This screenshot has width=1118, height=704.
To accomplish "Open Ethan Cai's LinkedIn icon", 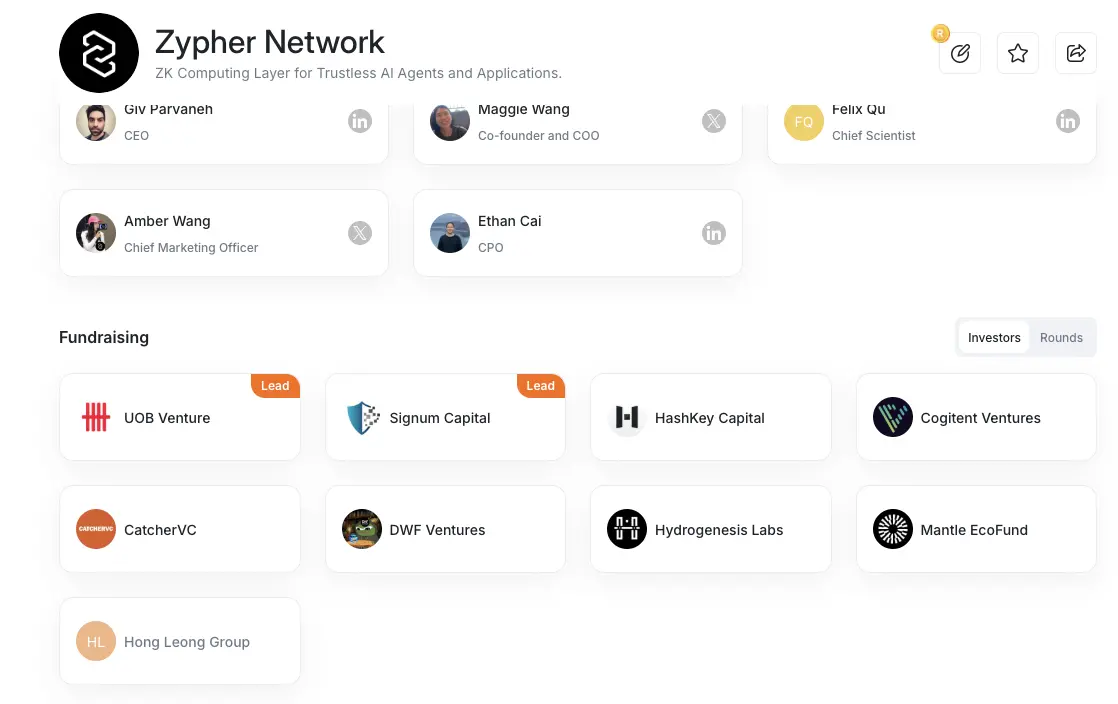I will click(x=714, y=234).
